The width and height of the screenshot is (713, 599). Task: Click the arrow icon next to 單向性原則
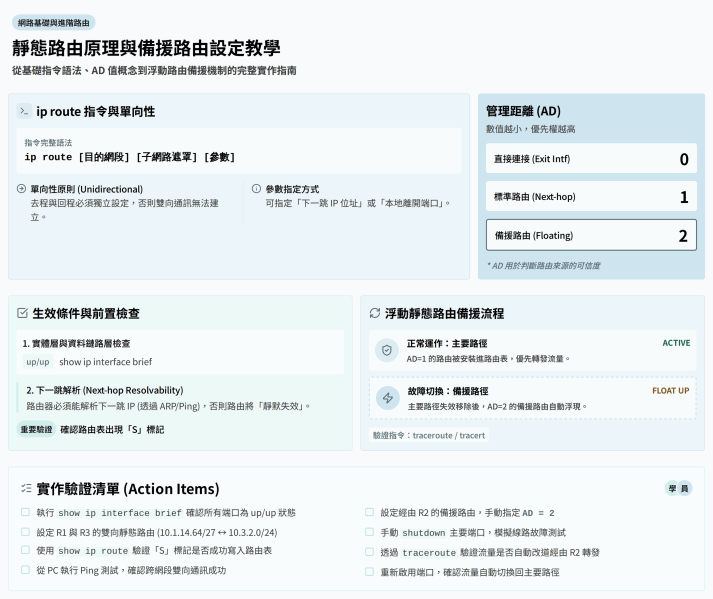pos(21,189)
